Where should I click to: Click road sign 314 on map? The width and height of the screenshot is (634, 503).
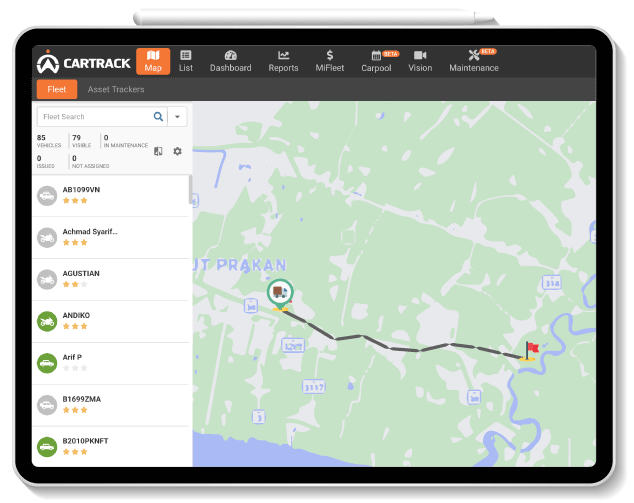(552, 283)
